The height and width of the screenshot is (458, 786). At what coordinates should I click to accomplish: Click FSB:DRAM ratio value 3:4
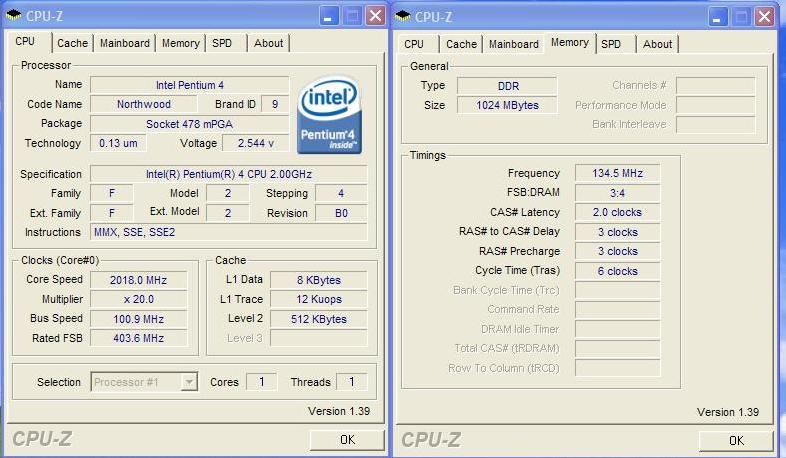(x=618, y=193)
